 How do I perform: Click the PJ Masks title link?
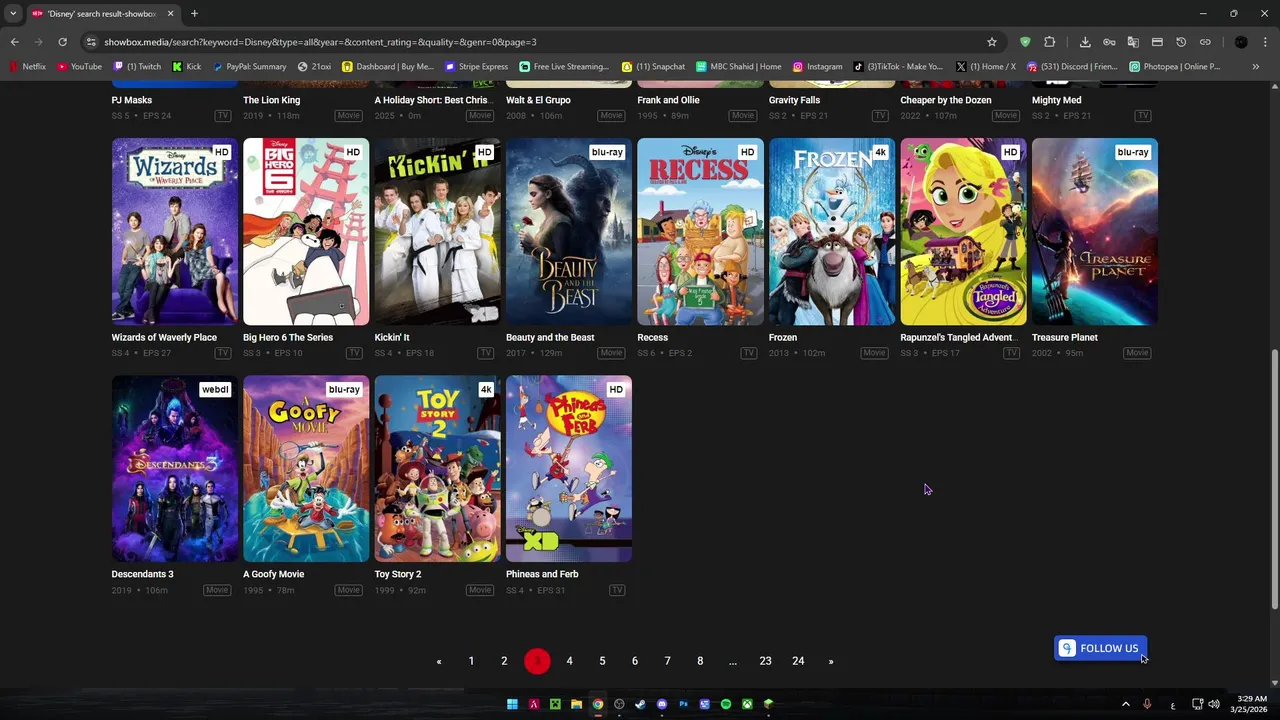point(132,100)
